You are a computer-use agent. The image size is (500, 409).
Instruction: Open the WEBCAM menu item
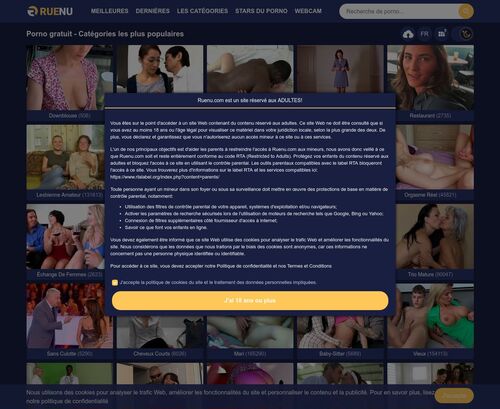click(x=308, y=11)
